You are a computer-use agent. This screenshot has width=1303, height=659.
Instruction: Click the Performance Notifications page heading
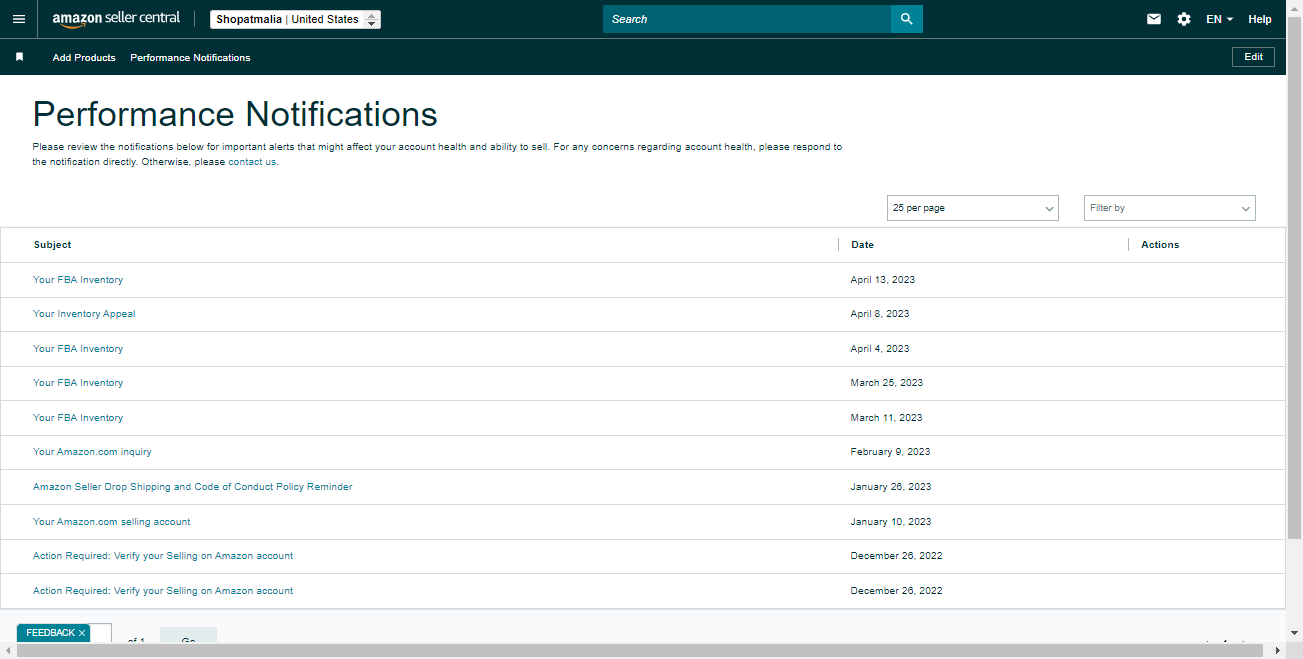pos(235,114)
